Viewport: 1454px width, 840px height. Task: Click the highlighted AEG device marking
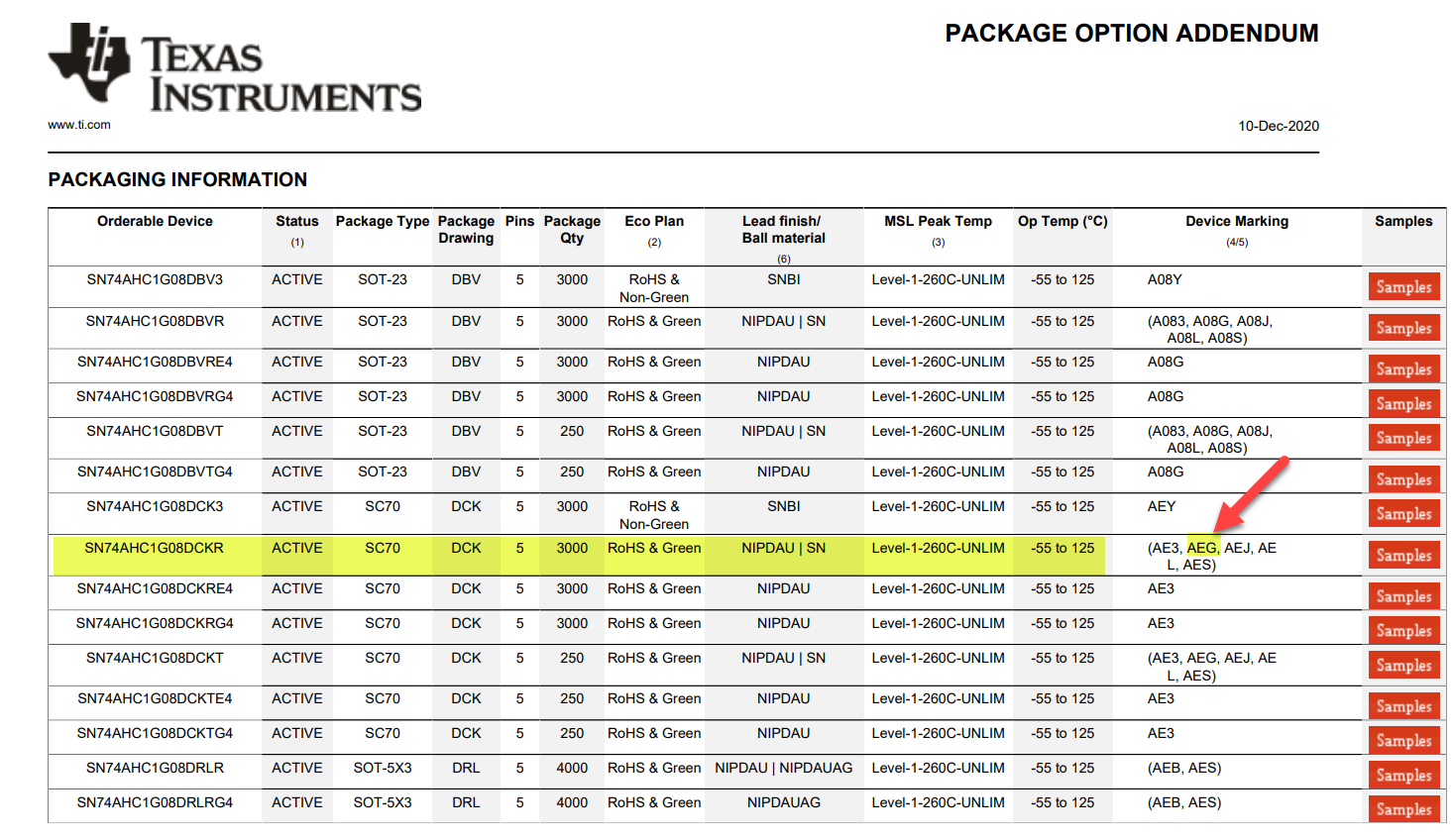(x=1202, y=548)
